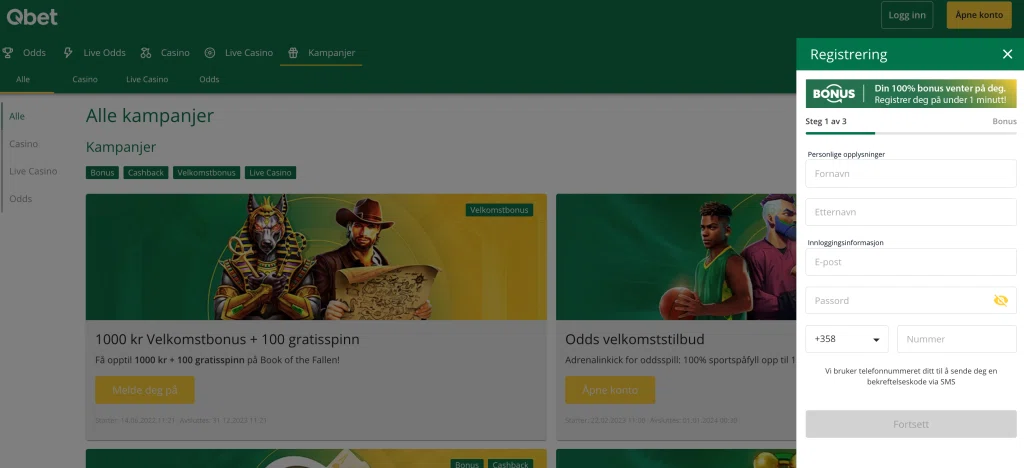Screen dimensions: 1024x468
Task: Filter campaigns by Cashback tag
Action: (146, 173)
